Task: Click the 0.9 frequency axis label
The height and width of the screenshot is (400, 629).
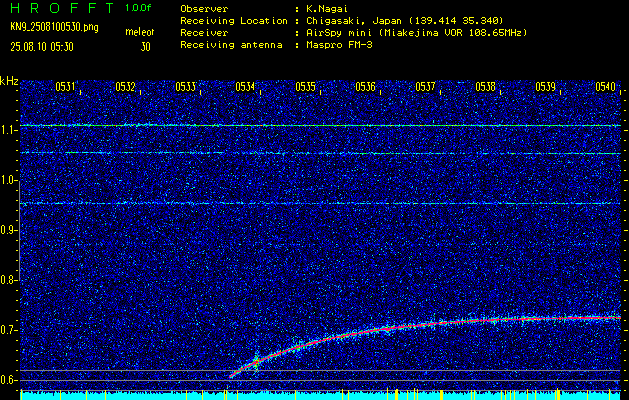Action: coord(8,230)
